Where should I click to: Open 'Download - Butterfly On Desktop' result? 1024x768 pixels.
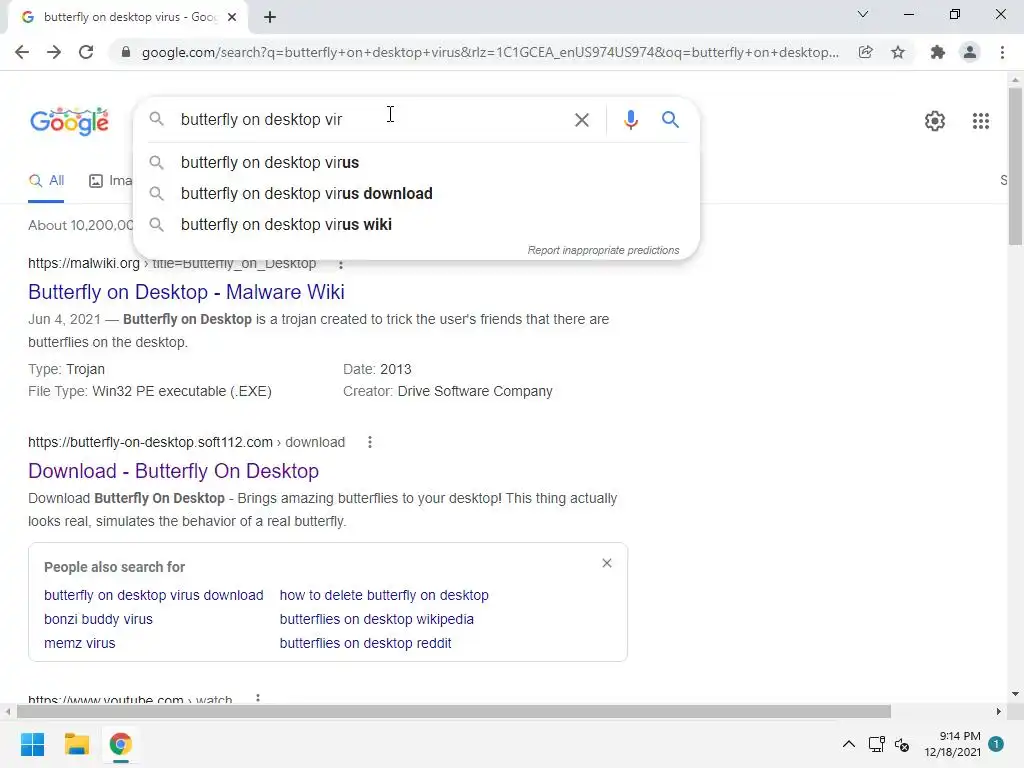click(174, 471)
